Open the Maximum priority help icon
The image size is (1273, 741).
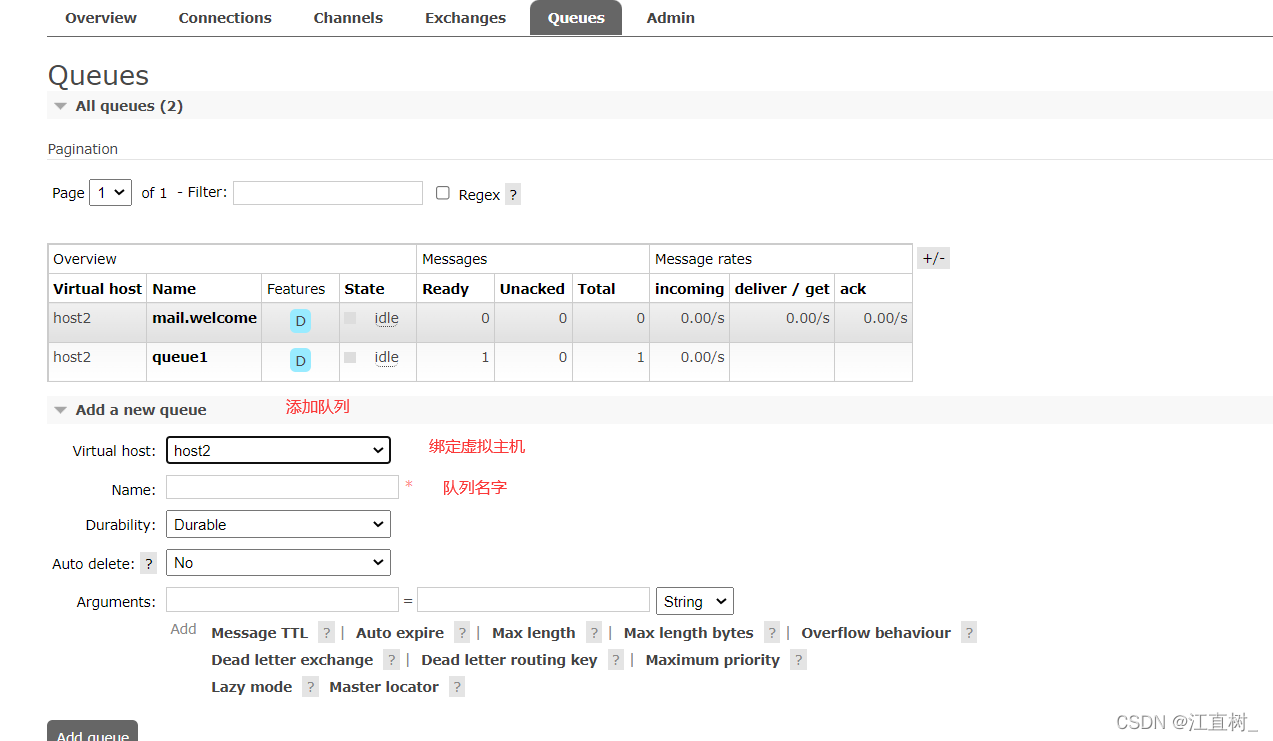coord(798,659)
